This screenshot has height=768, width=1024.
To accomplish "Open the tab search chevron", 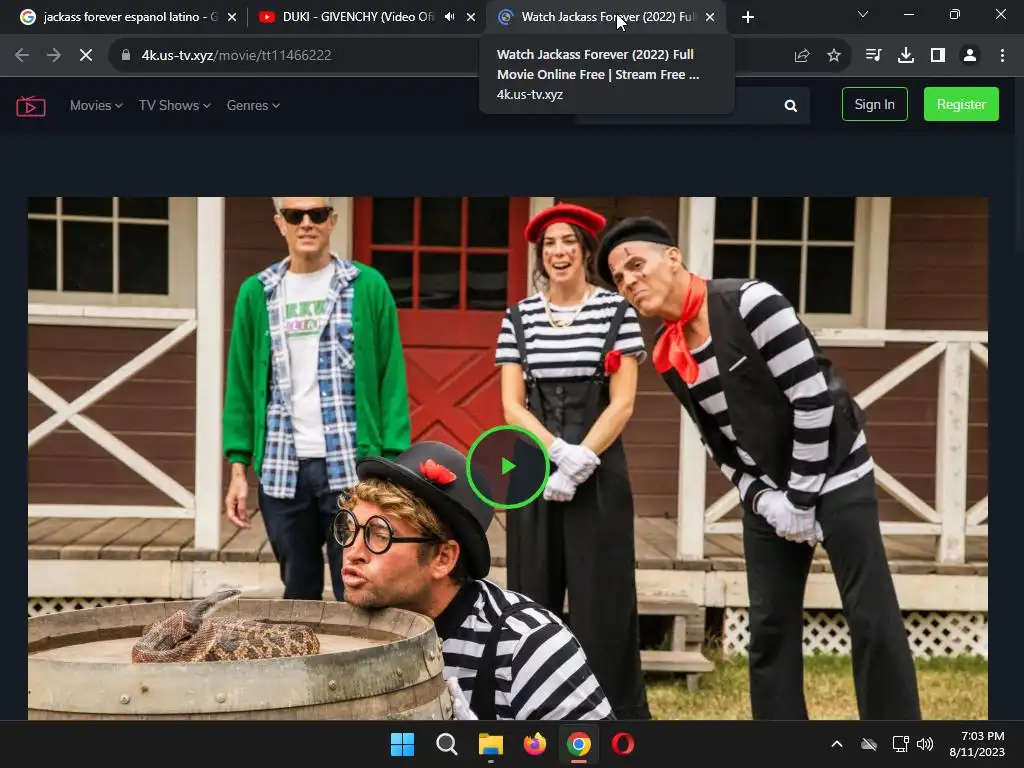I will click(x=863, y=14).
